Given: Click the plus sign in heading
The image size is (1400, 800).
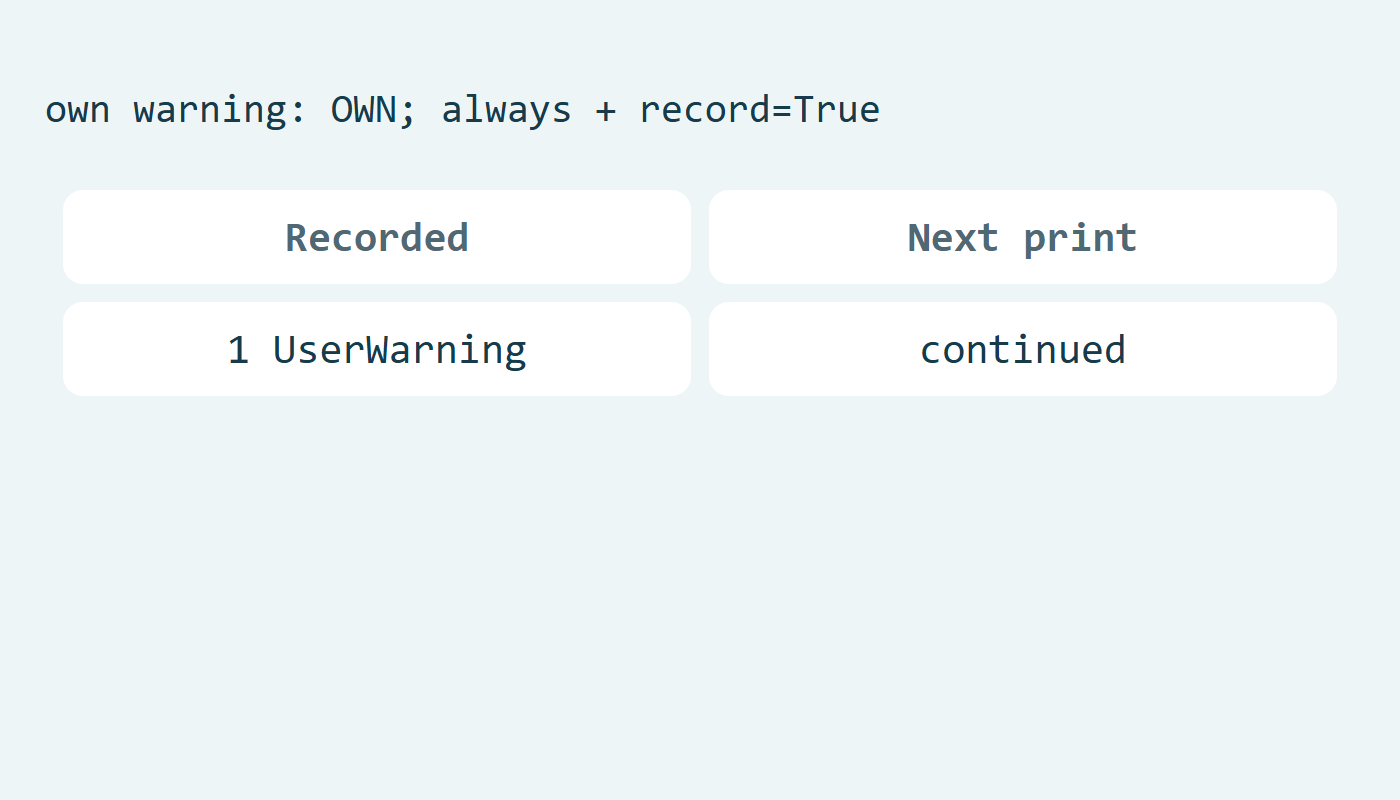Looking at the screenshot, I should pyautogui.click(x=605, y=110).
